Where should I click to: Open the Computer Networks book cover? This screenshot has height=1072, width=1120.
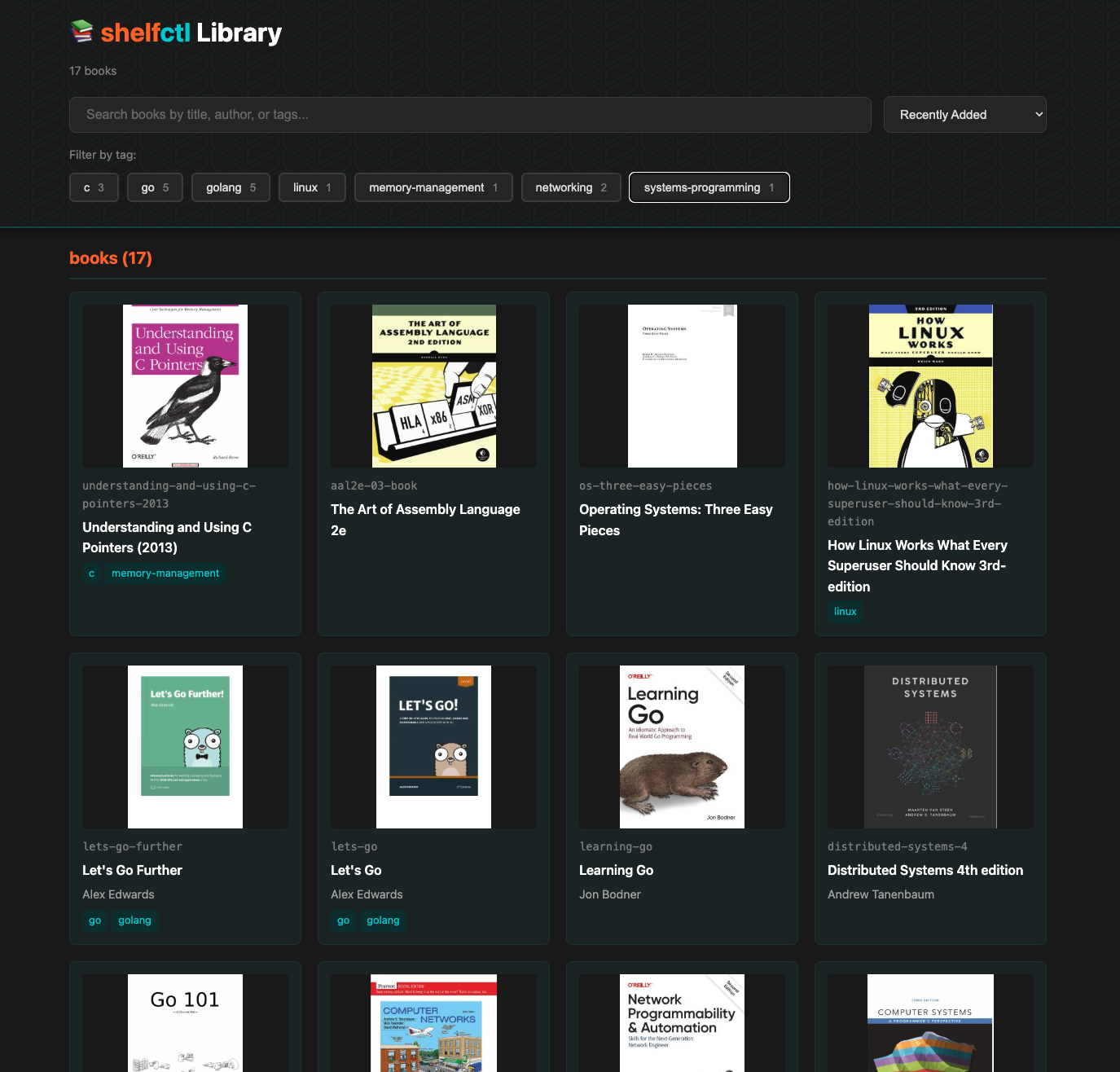tap(433, 1023)
